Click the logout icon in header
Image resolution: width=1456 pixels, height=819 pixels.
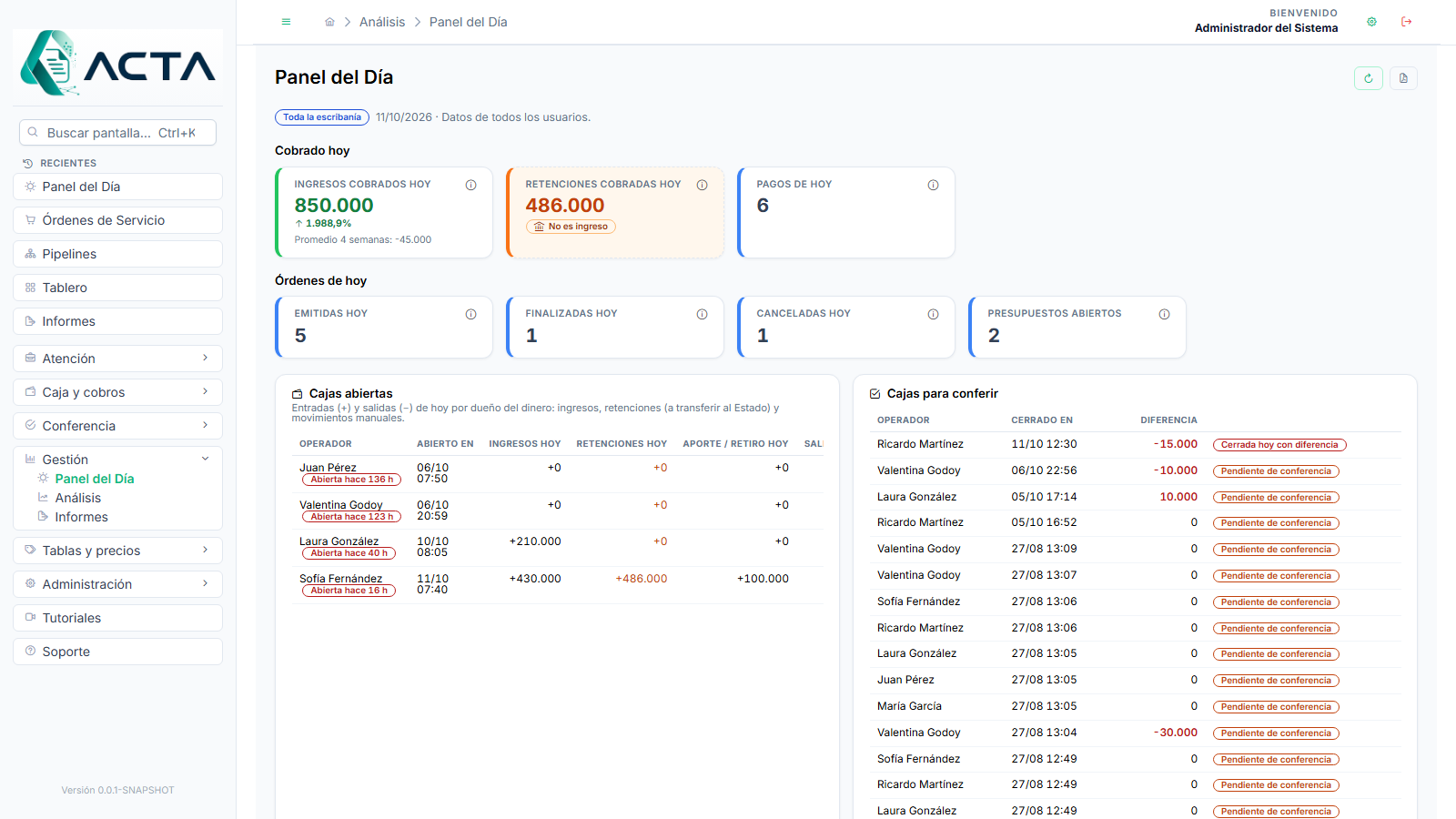(x=1406, y=22)
